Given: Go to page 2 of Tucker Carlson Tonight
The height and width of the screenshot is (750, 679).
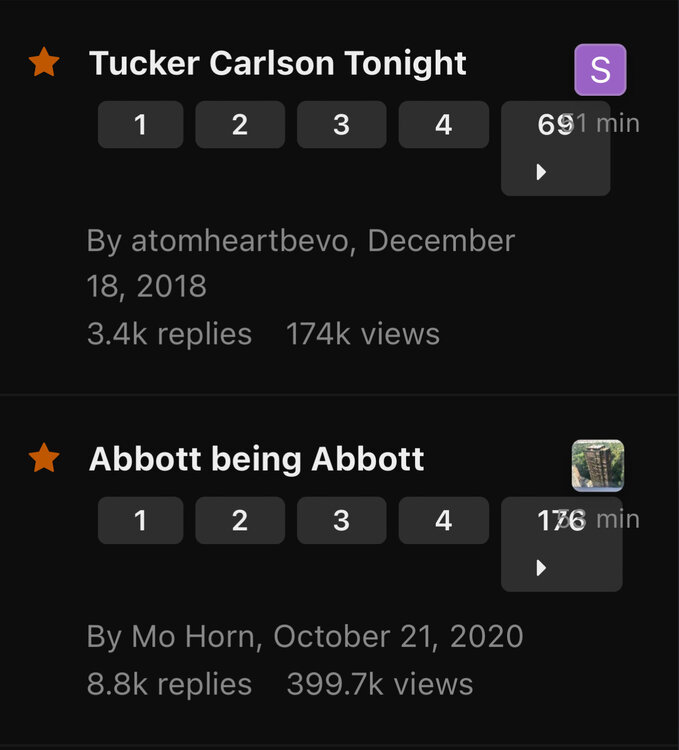Looking at the screenshot, I should point(240,125).
